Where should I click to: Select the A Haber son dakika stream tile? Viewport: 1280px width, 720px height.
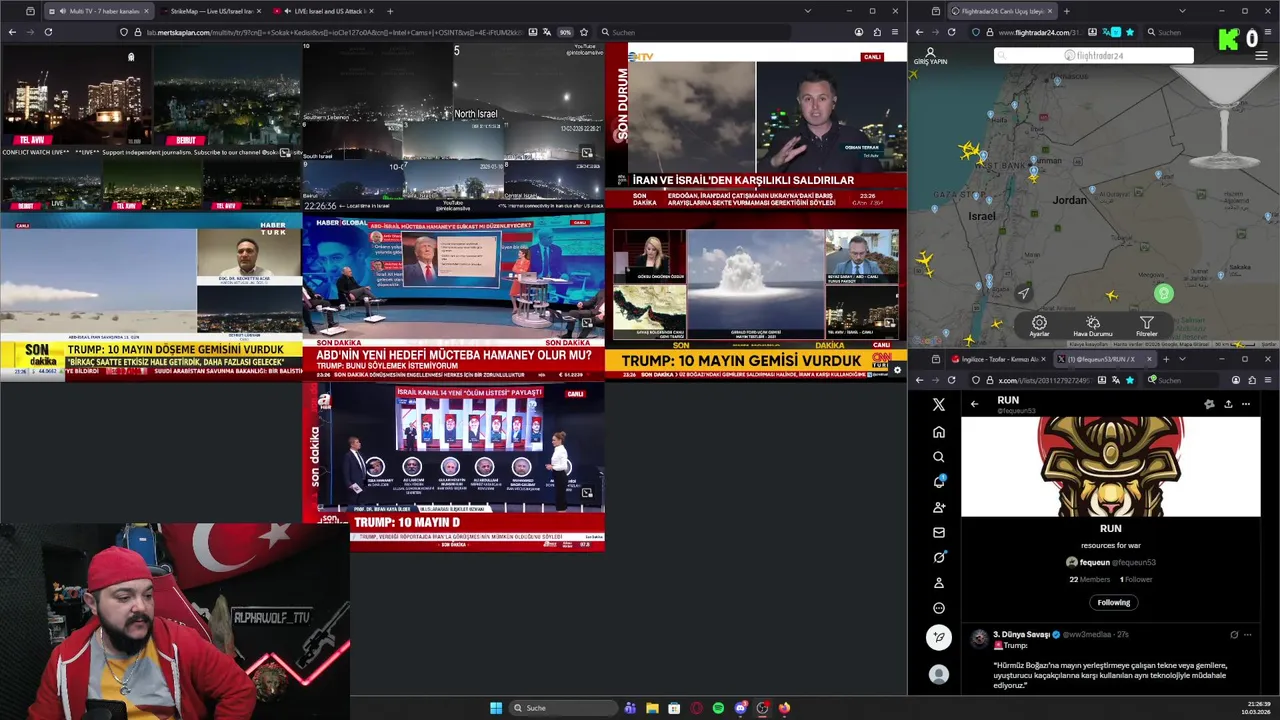pyautogui.click(x=453, y=467)
